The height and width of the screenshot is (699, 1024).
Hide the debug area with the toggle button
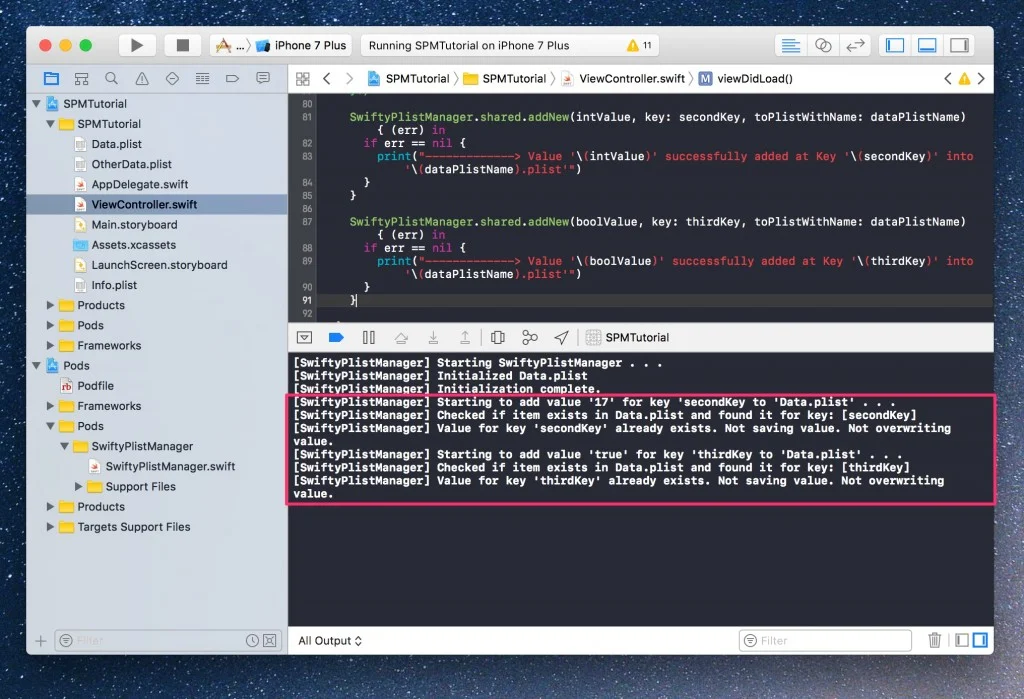(x=304, y=338)
